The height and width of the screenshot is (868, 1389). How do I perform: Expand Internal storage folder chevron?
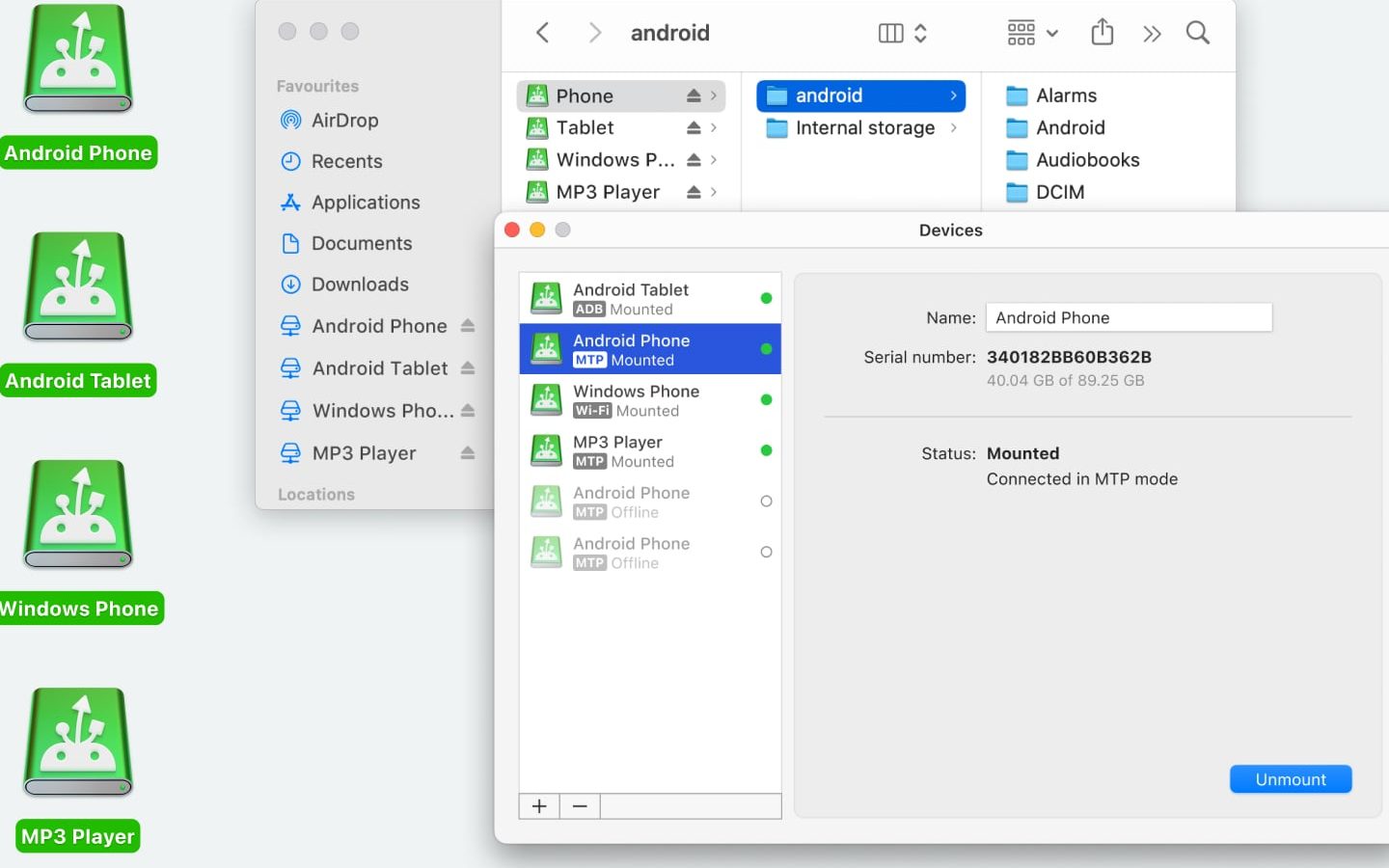pos(953,127)
